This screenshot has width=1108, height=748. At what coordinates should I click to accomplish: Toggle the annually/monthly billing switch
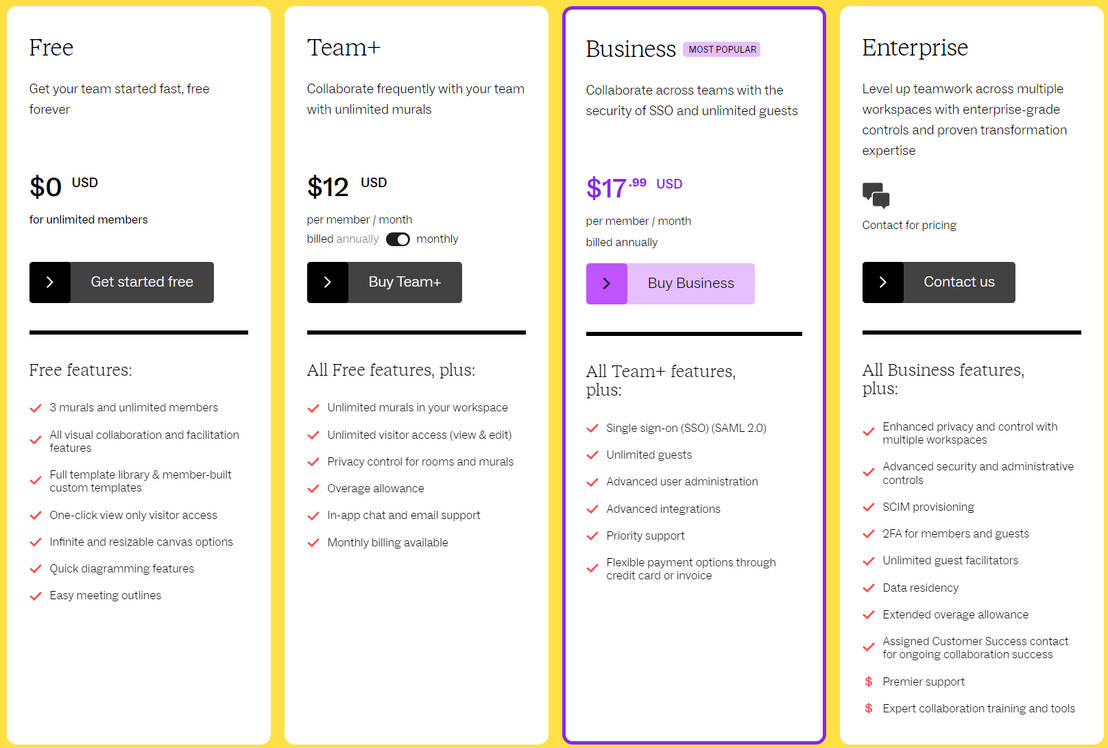click(398, 239)
